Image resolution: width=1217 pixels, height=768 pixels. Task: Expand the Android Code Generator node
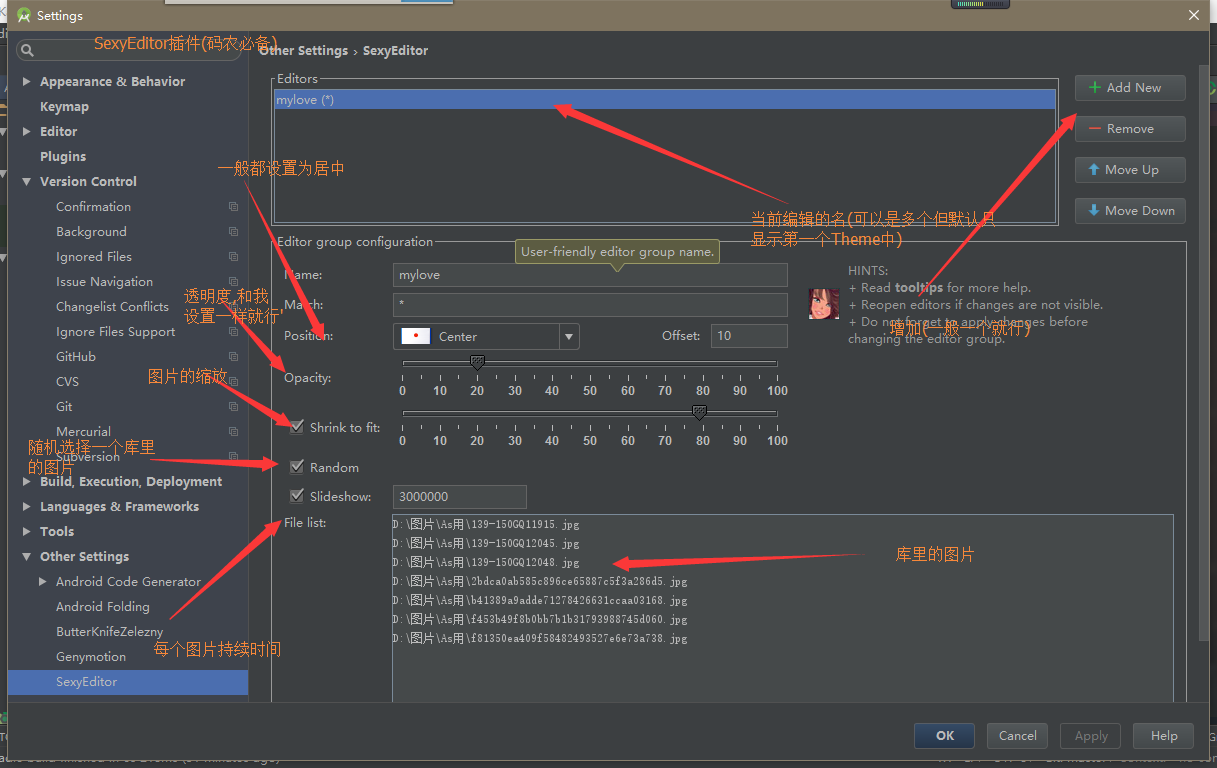[x=42, y=582]
